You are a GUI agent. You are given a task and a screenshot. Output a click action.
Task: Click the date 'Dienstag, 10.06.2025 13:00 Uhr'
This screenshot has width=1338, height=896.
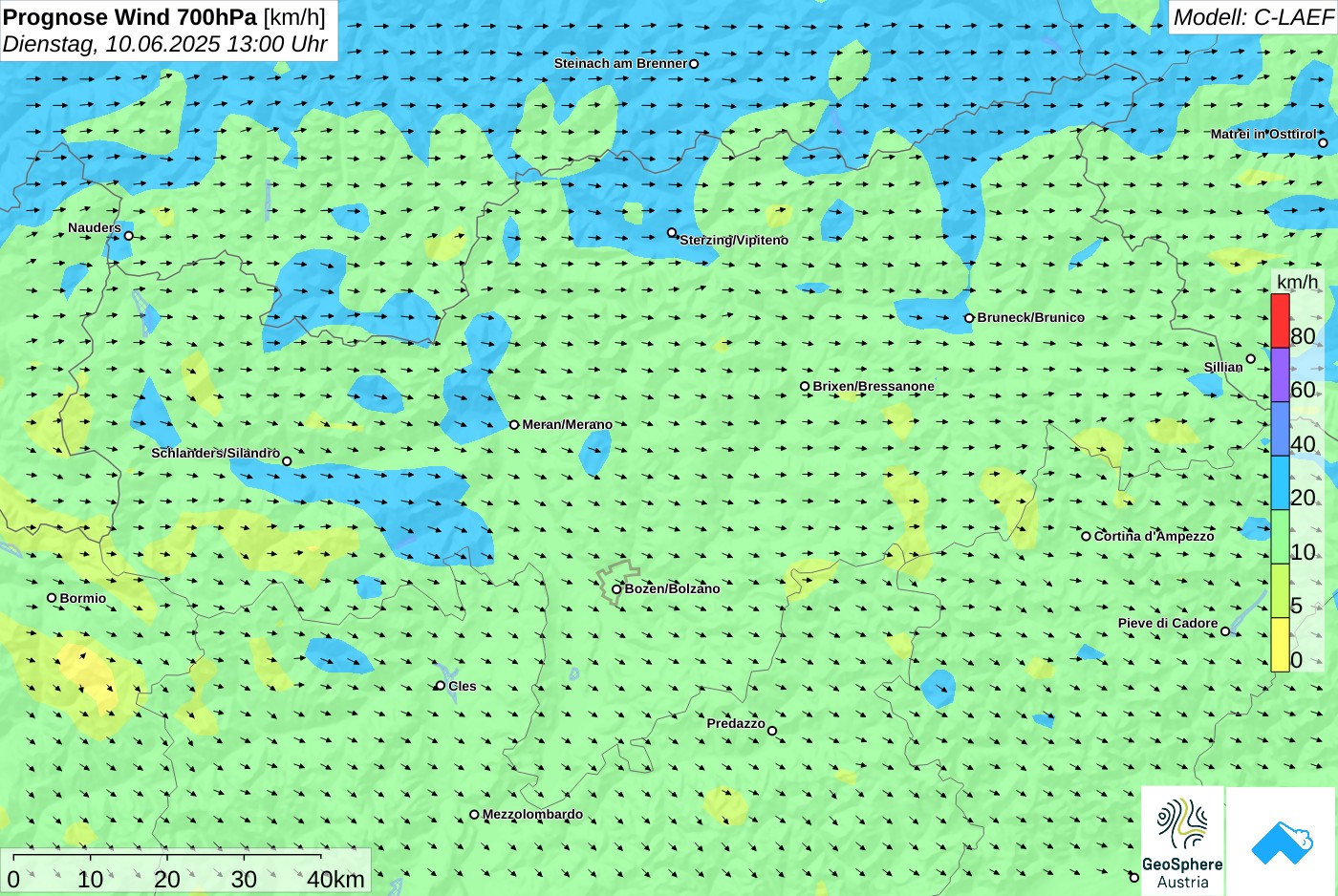click(x=165, y=44)
